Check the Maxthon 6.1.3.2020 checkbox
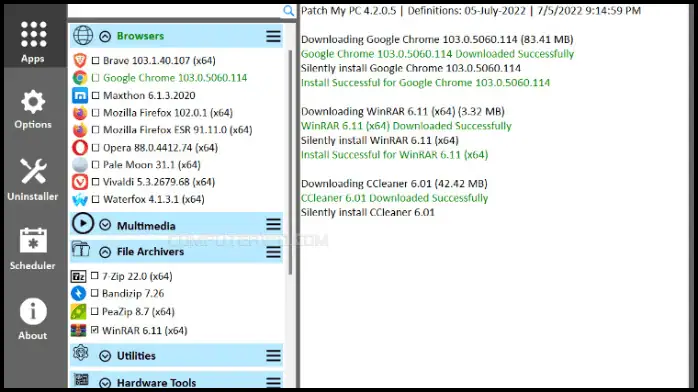 [x=95, y=95]
